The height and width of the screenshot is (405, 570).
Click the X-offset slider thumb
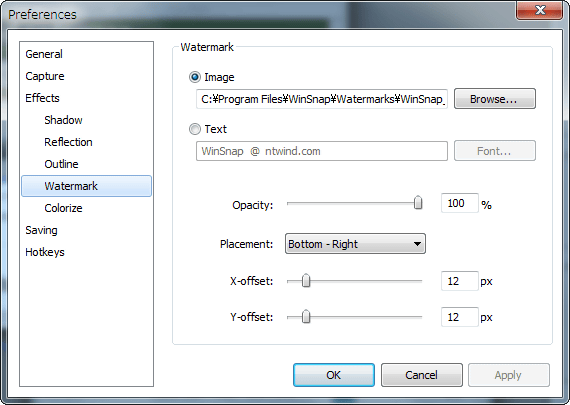pos(306,280)
